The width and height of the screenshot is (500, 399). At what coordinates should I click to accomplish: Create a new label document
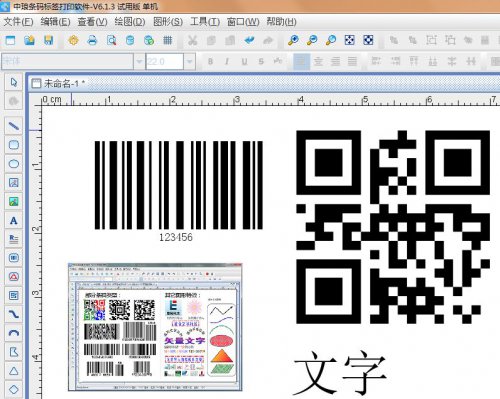coord(11,40)
